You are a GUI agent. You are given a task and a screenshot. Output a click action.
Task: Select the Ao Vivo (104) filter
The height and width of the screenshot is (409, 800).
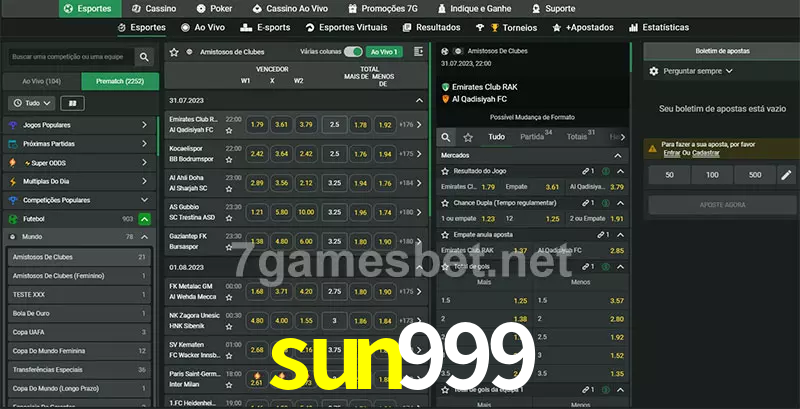pyautogui.click(x=41, y=80)
